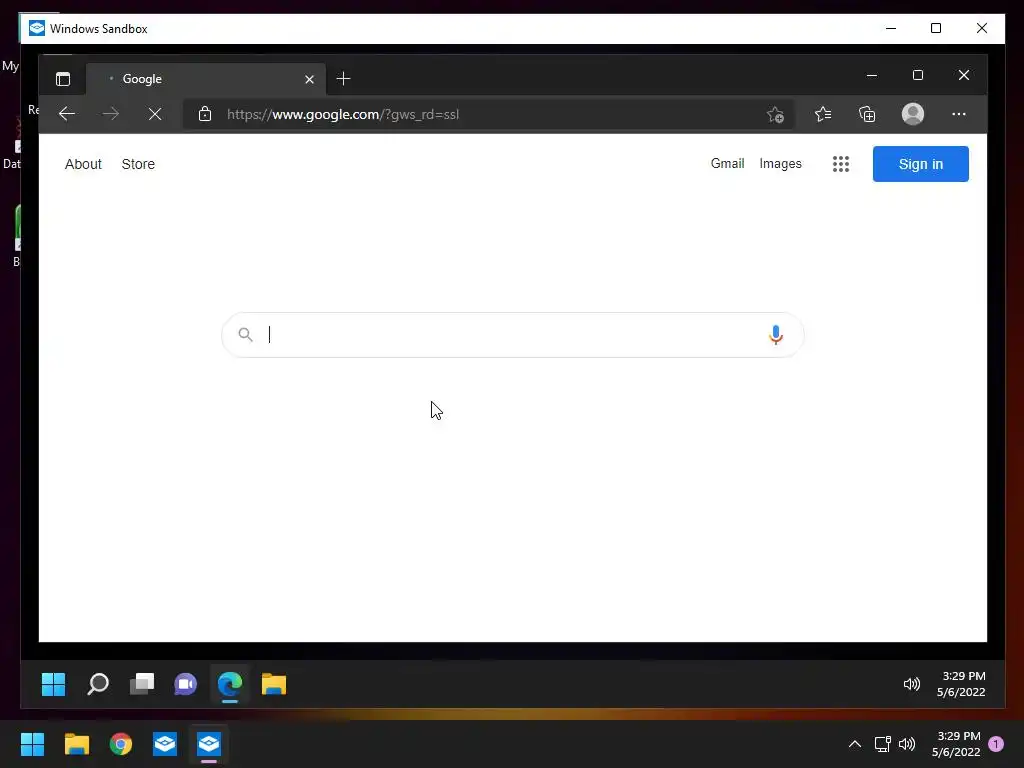Image resolution: width=1024 pixels, height=768 pixels.
Task: Minimize the Edge browser window
Action: 872,75
